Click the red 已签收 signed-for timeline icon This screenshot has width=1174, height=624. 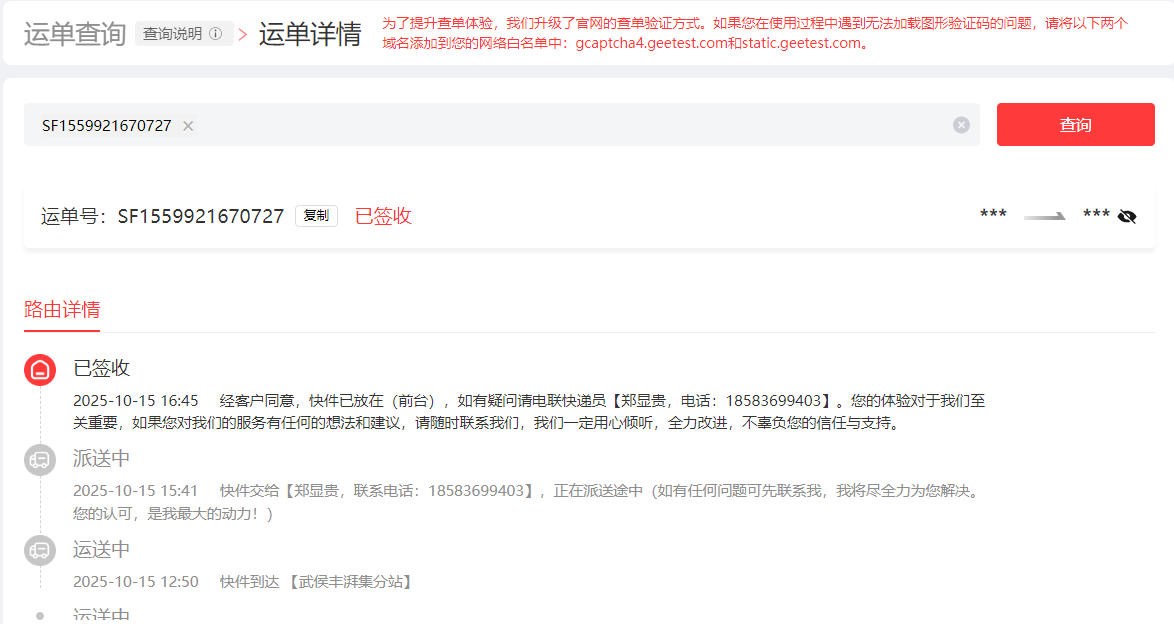40,370
